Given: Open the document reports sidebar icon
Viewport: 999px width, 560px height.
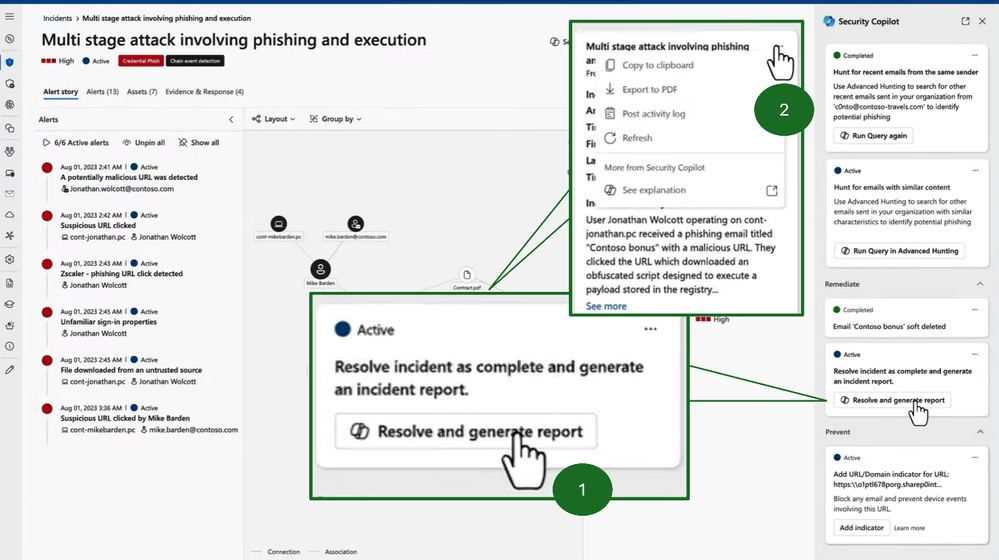Looking at the screenshot, I should coord(10,283).
